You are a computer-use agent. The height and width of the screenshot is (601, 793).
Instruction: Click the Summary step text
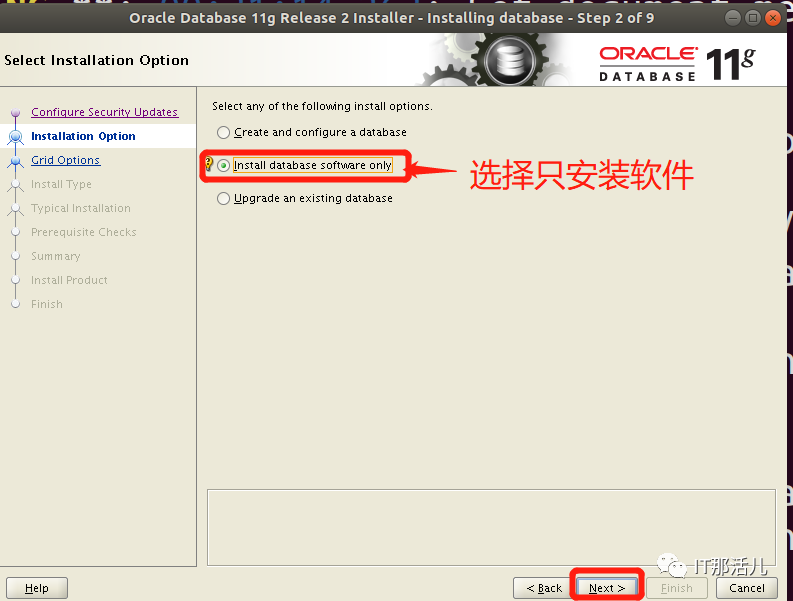[56, 256]
